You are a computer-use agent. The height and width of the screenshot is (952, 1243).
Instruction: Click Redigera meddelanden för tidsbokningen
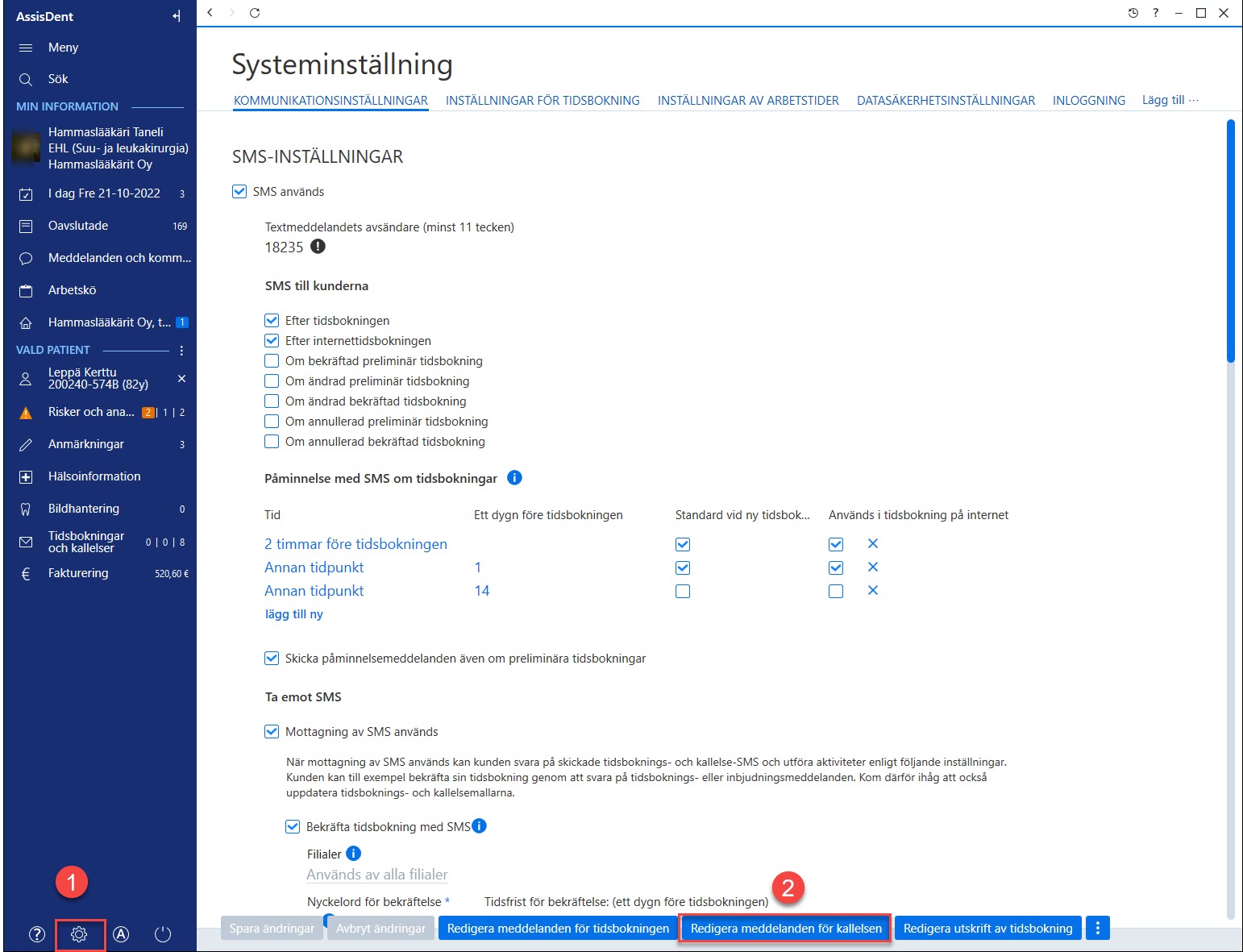pyautogui.click(x=558, y=929)
